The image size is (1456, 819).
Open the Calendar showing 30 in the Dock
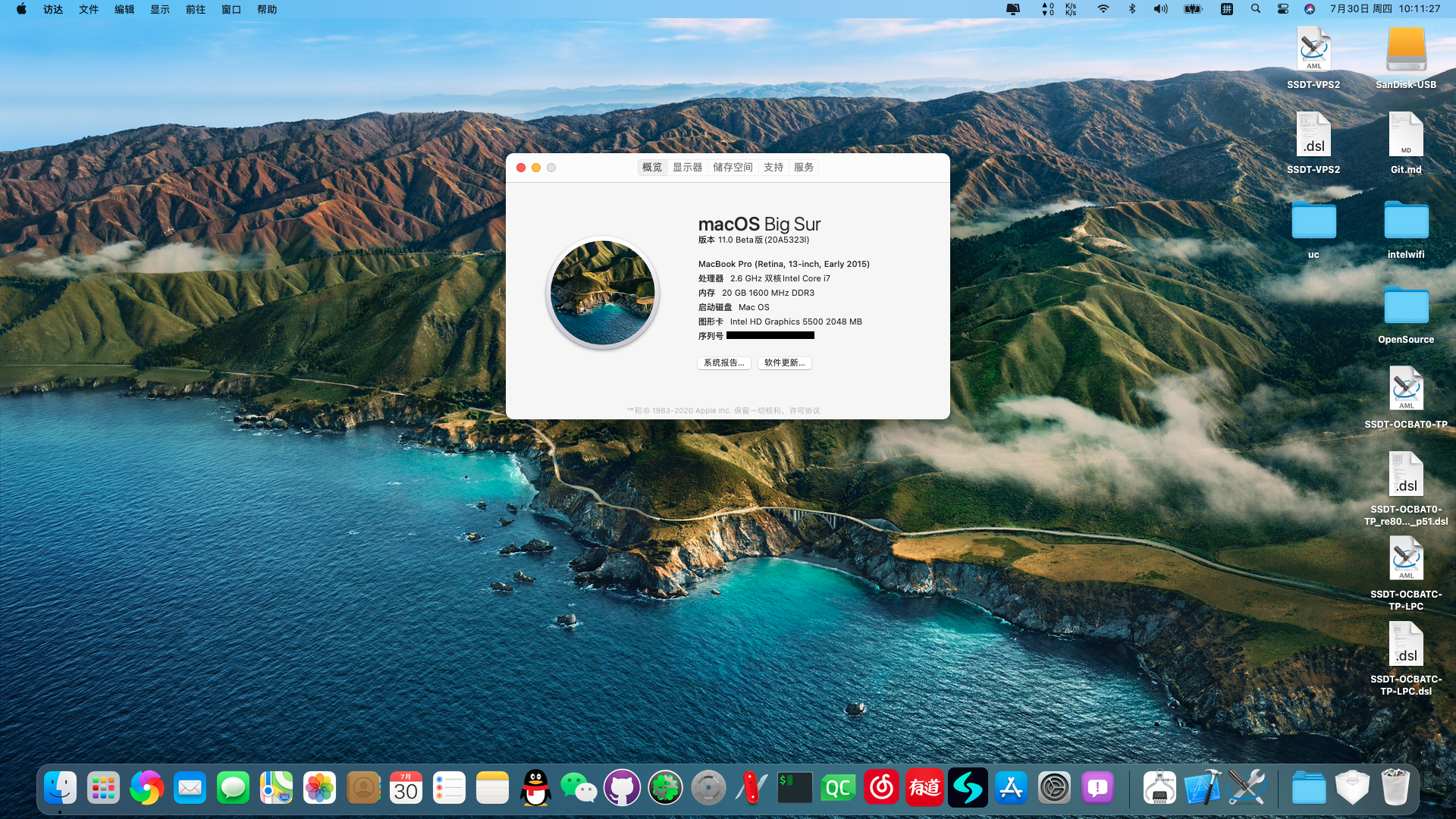pos(406,788)
